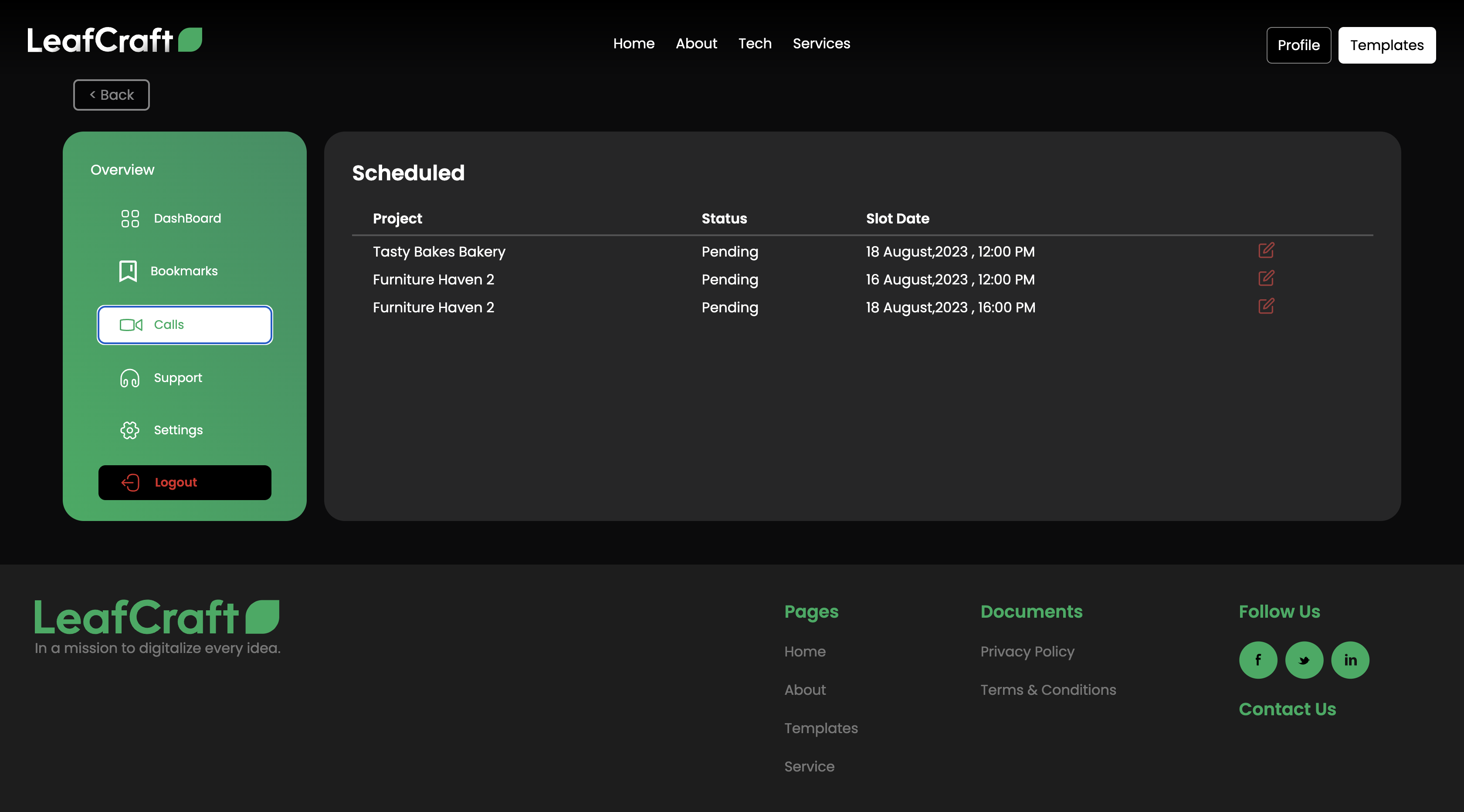Image resolution: width=1464 pixels, height=812 pixels.
Task: Open the Services navigation item
Action: (x=821, y=44)
